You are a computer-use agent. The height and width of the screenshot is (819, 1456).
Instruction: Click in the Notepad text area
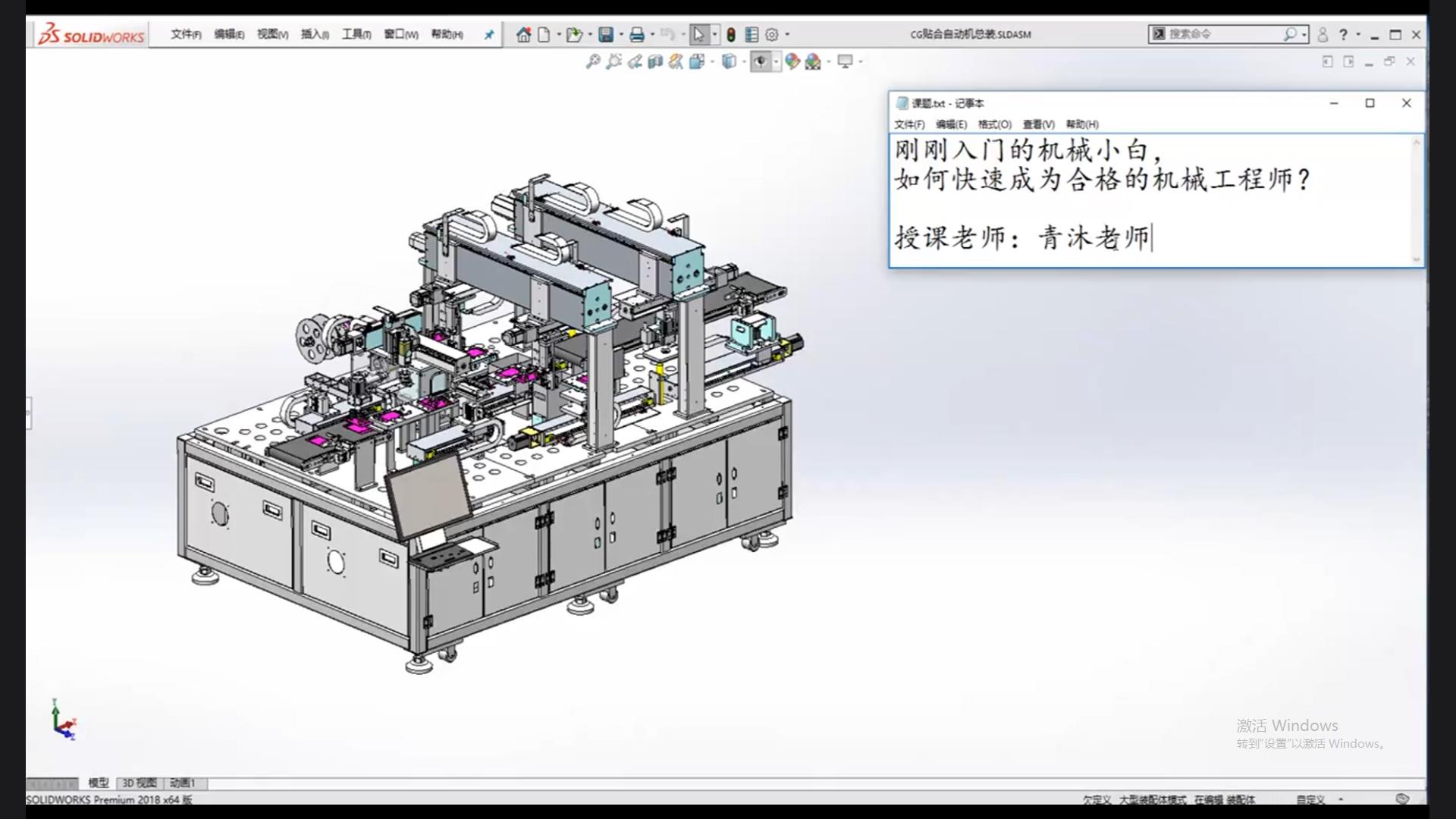tap(1150, 200)
